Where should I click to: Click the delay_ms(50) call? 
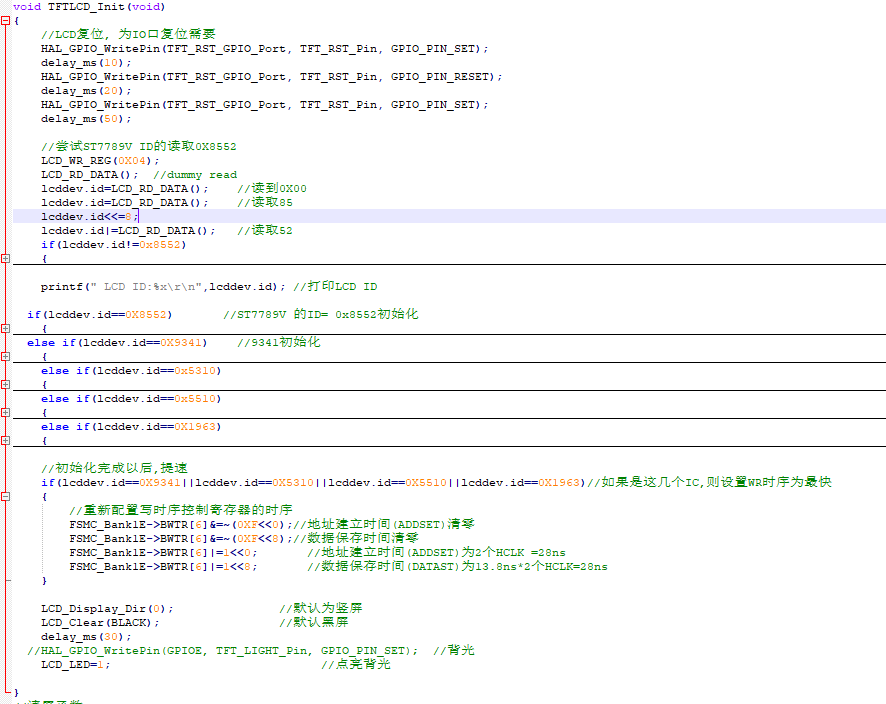click(86, 118)
